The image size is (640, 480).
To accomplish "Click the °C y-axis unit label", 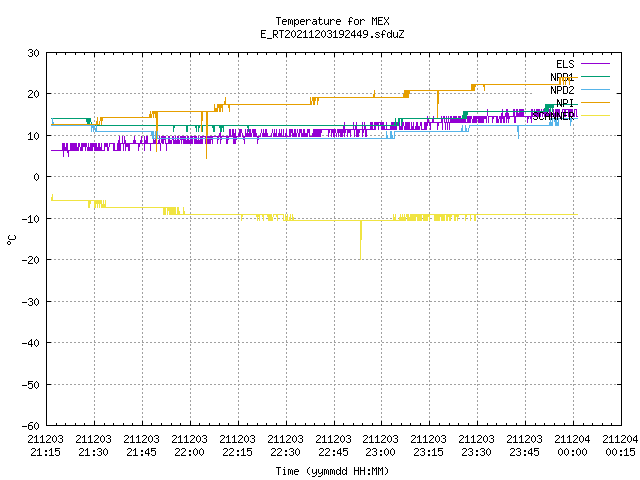I will [11, 240].
